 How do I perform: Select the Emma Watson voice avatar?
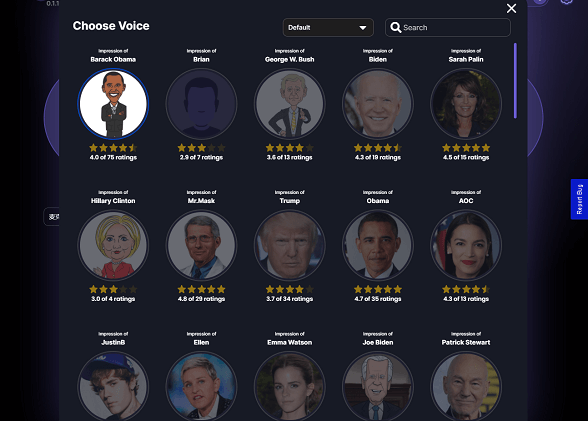pos(290,386)
